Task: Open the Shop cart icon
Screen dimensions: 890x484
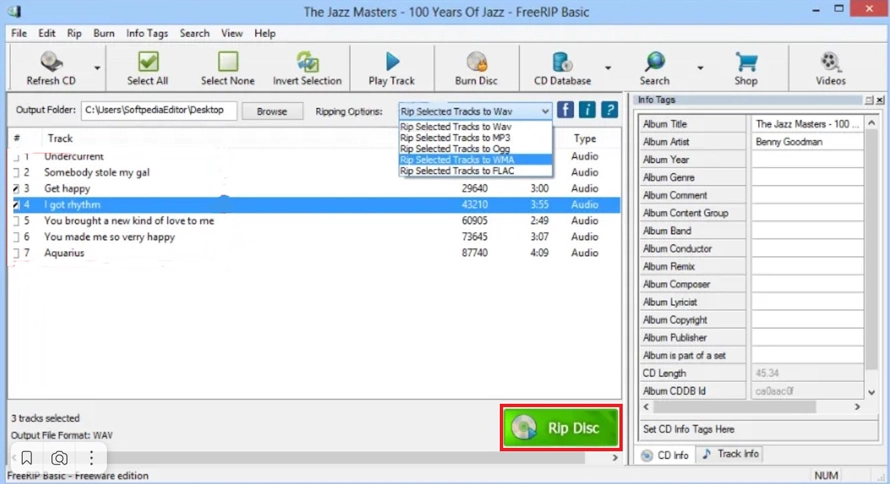Action: point(746,61)
